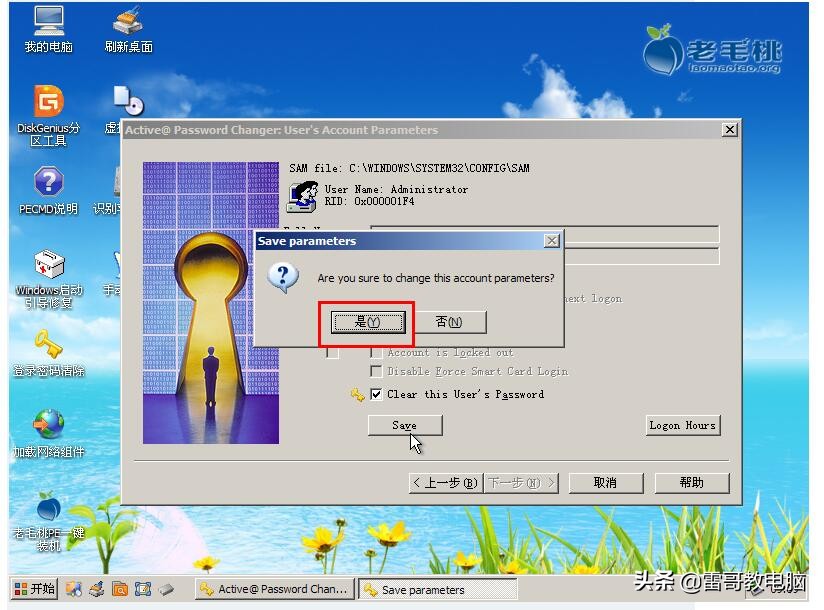824x610 pixels.
Task: Go back with 上一步(B) button
Action: point(444,483)
